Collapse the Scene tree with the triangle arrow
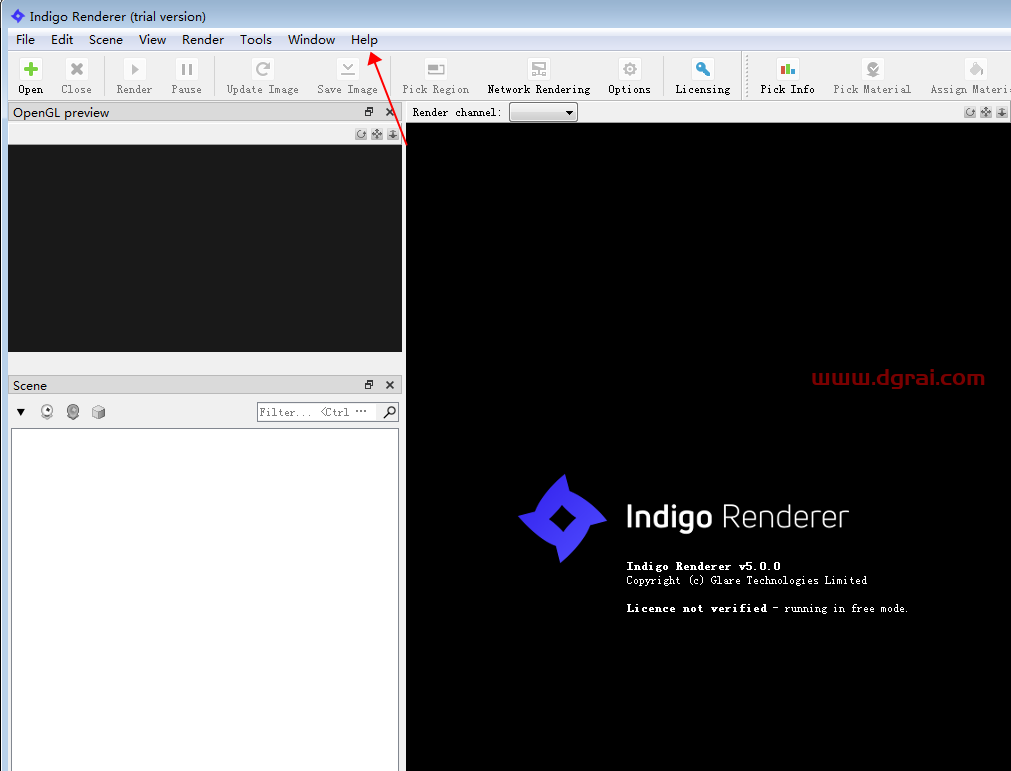 pyautogui.click(x=20, y=411)
